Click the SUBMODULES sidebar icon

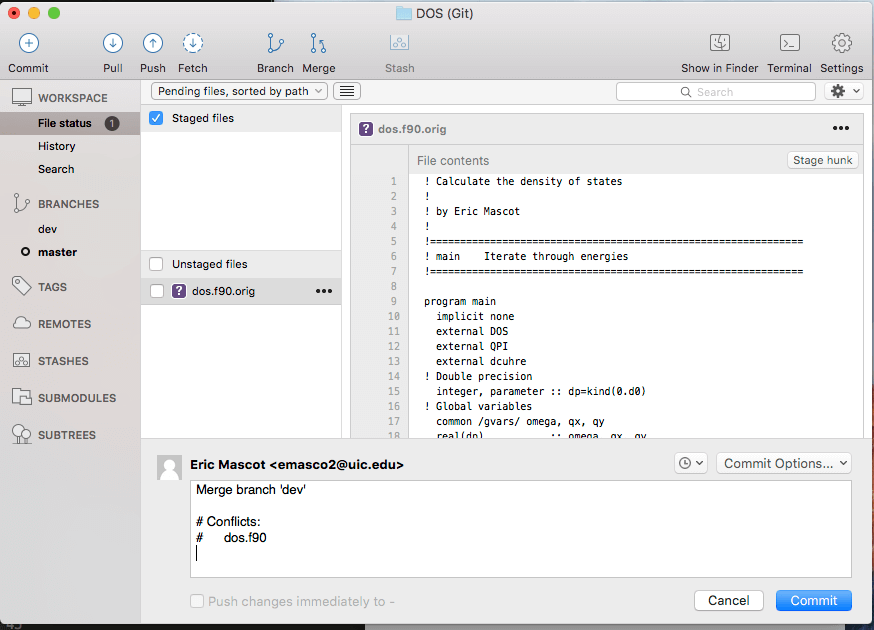click(22, 398)
